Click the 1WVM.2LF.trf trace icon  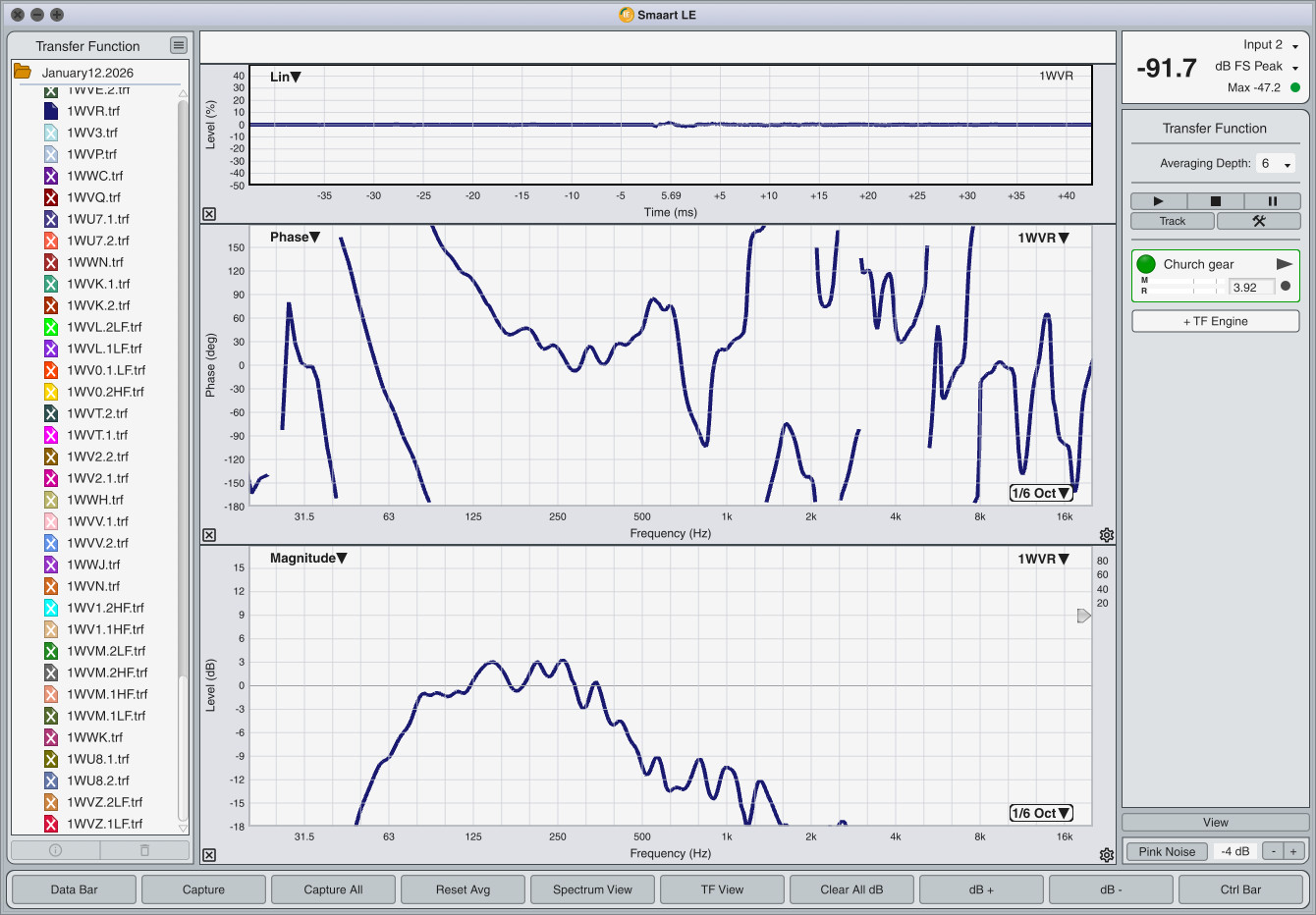pyautogui.click(x=51, y=651)
